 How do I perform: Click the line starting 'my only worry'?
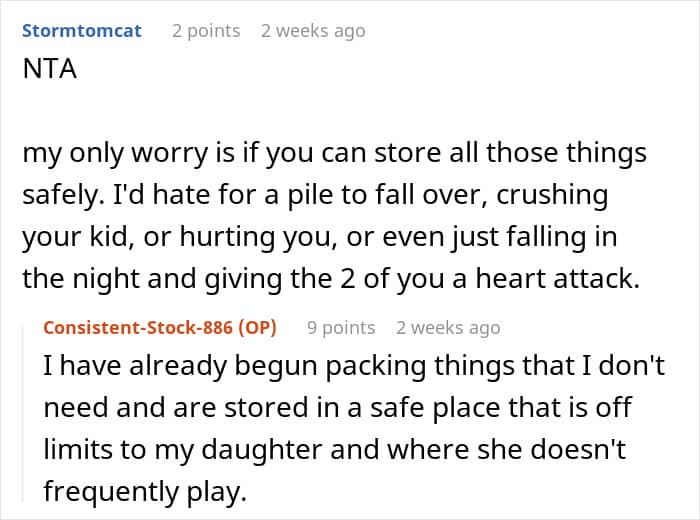coord(333,154)
